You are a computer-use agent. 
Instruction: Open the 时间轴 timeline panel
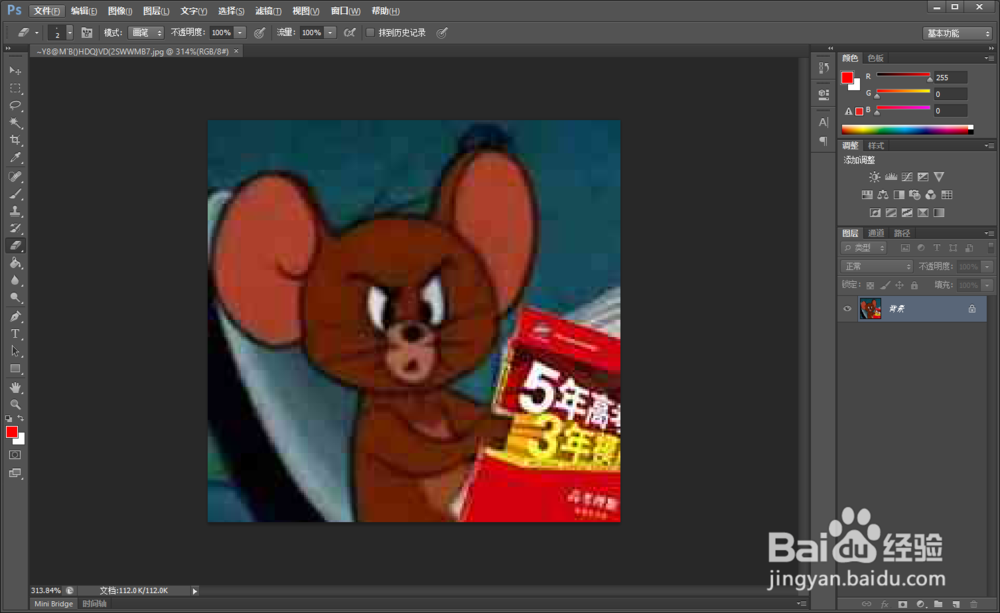pos(94,603)
